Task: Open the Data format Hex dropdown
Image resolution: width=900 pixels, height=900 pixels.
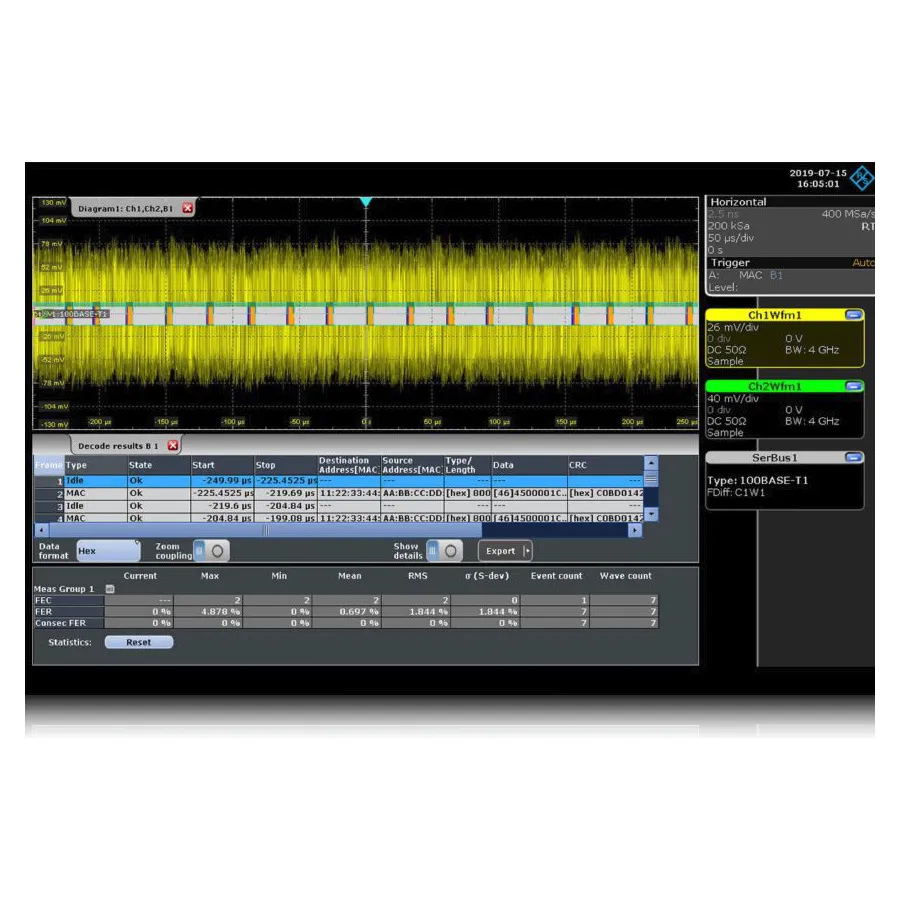Action: 107,550
